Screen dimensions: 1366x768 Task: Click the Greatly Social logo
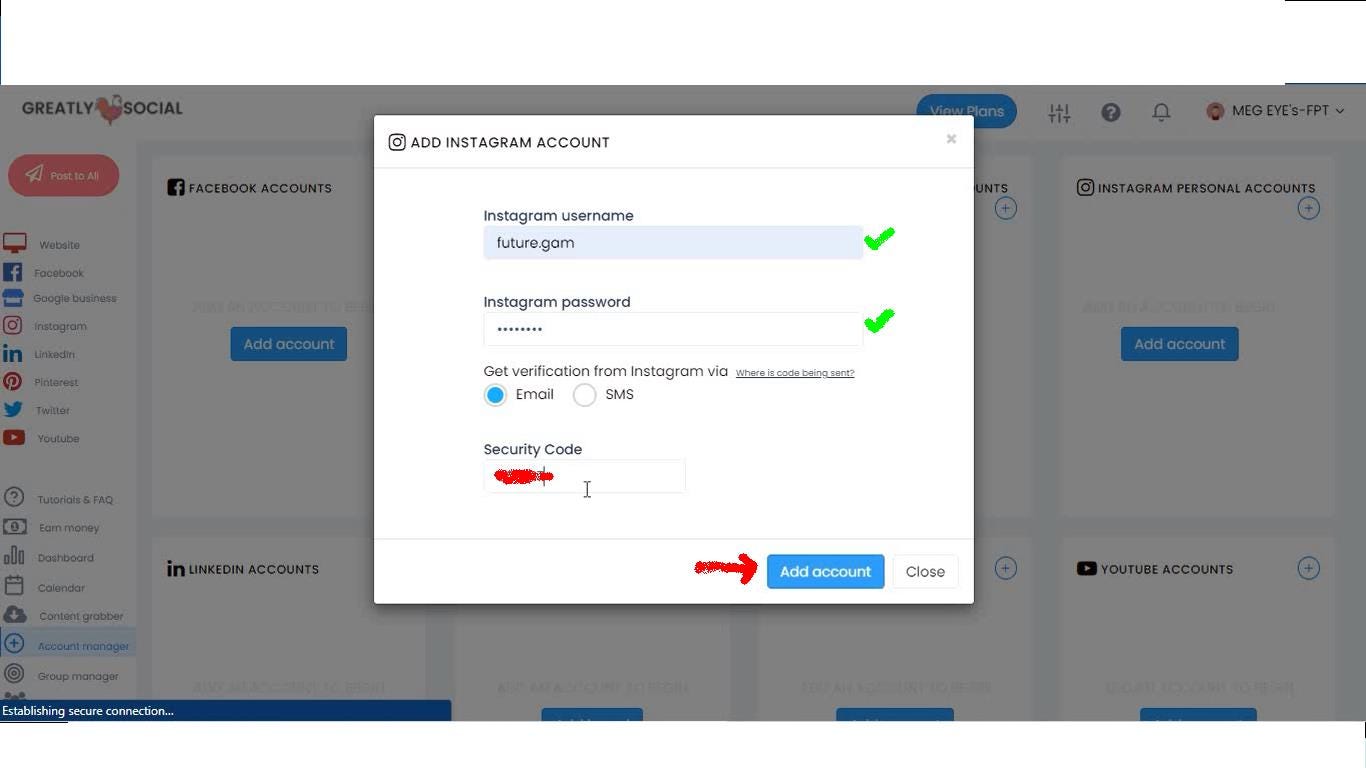102,109
